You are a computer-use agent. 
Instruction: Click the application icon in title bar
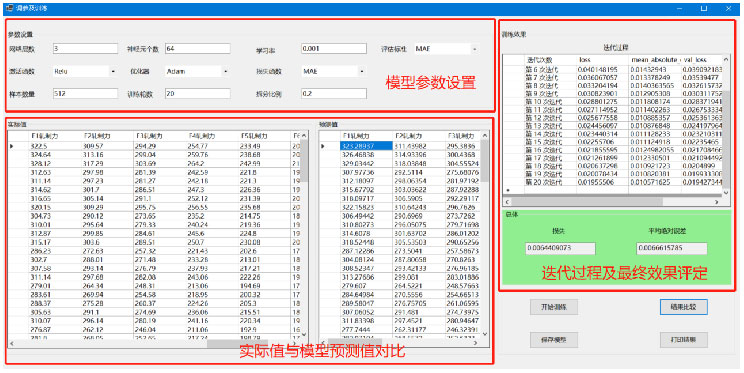[x=9, y=9]
